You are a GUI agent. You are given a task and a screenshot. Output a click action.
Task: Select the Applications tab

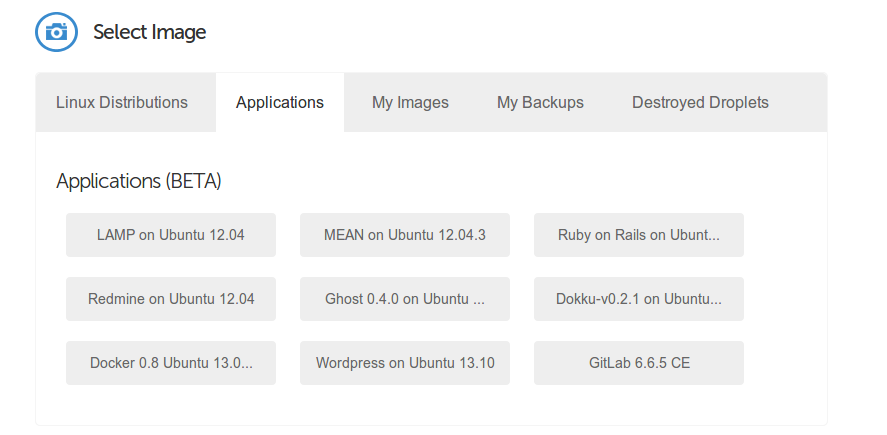pos(280,102)
